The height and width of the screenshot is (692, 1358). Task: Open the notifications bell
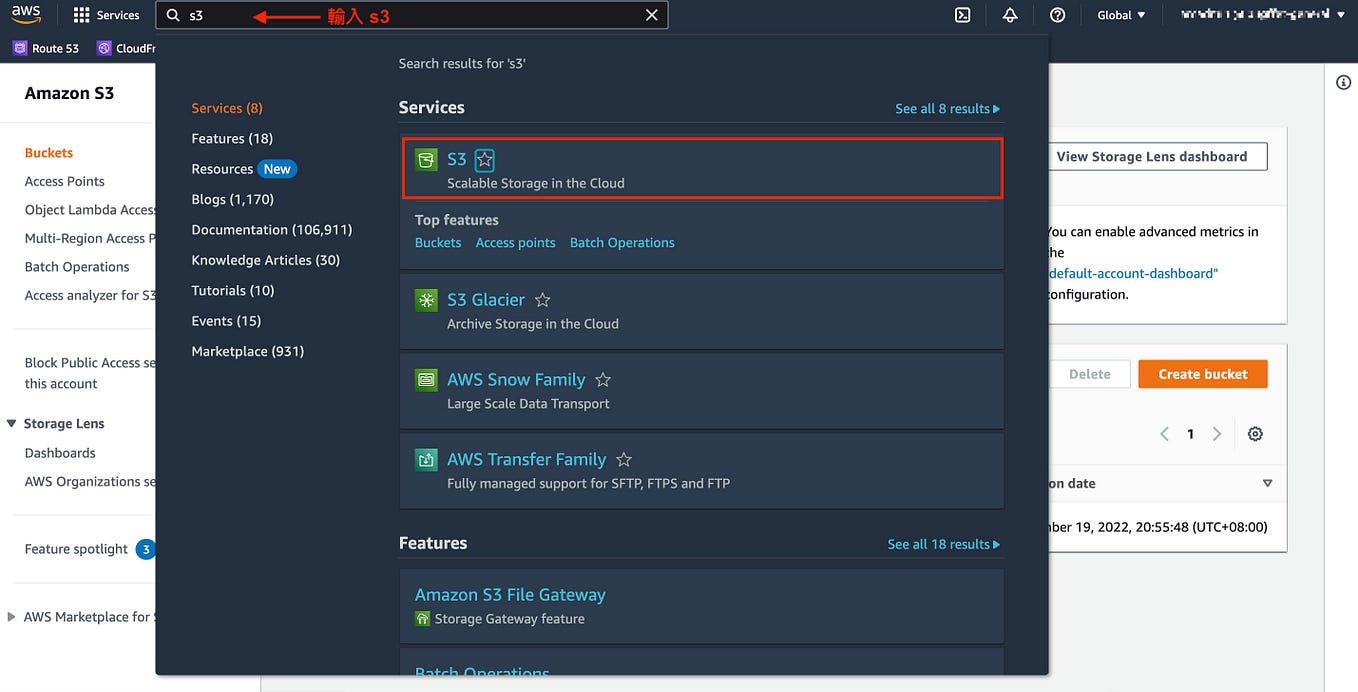click(1009, 15)
